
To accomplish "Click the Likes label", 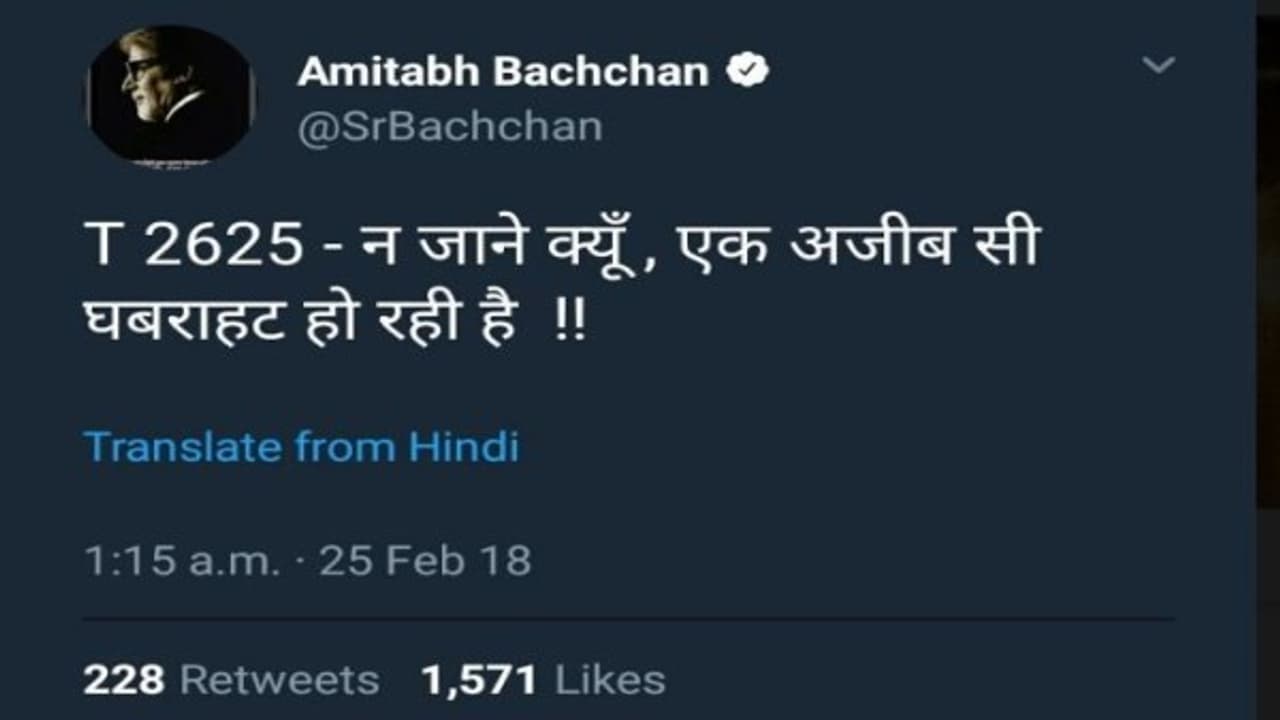I will click(610, 681).
